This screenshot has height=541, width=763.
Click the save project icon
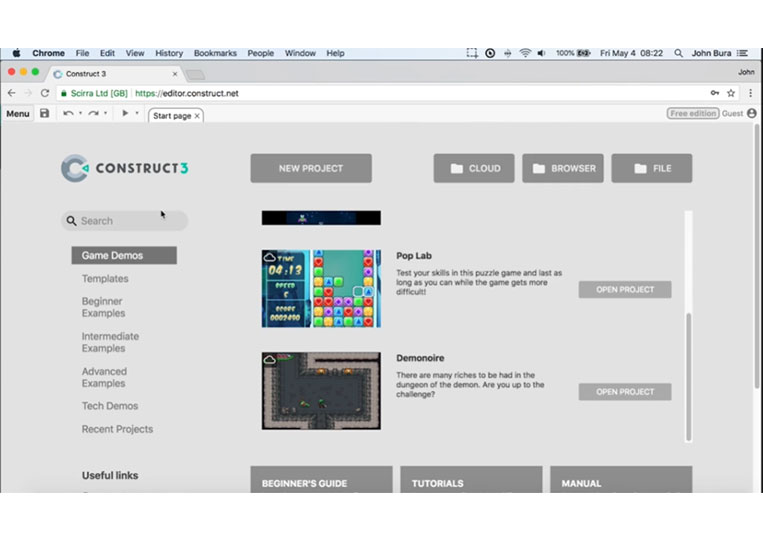coord(44,113)
